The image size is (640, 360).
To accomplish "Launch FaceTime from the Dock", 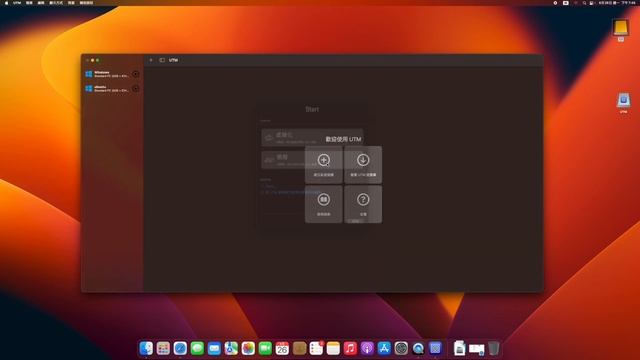I will pyautogui.click(x=265, y=348).
